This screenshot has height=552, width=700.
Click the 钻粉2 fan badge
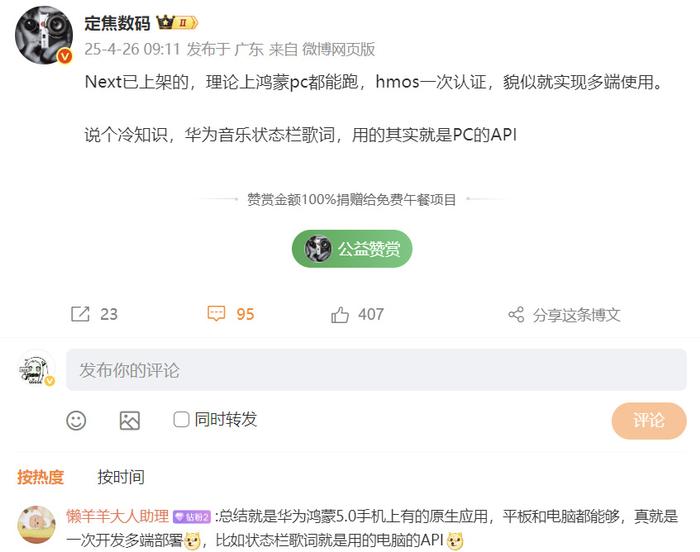pyautogui.click(x=192, y=517)
